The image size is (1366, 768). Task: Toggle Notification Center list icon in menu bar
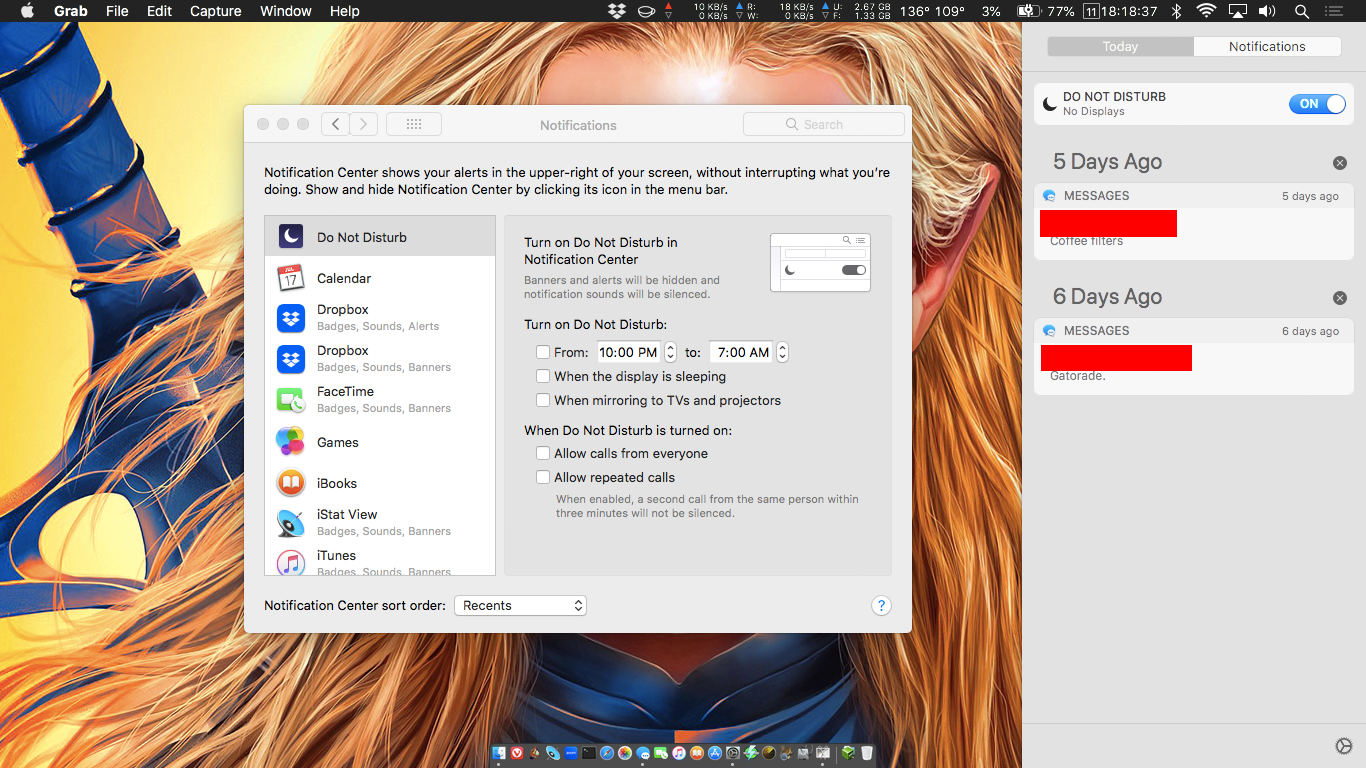[x=1333, y=11]
